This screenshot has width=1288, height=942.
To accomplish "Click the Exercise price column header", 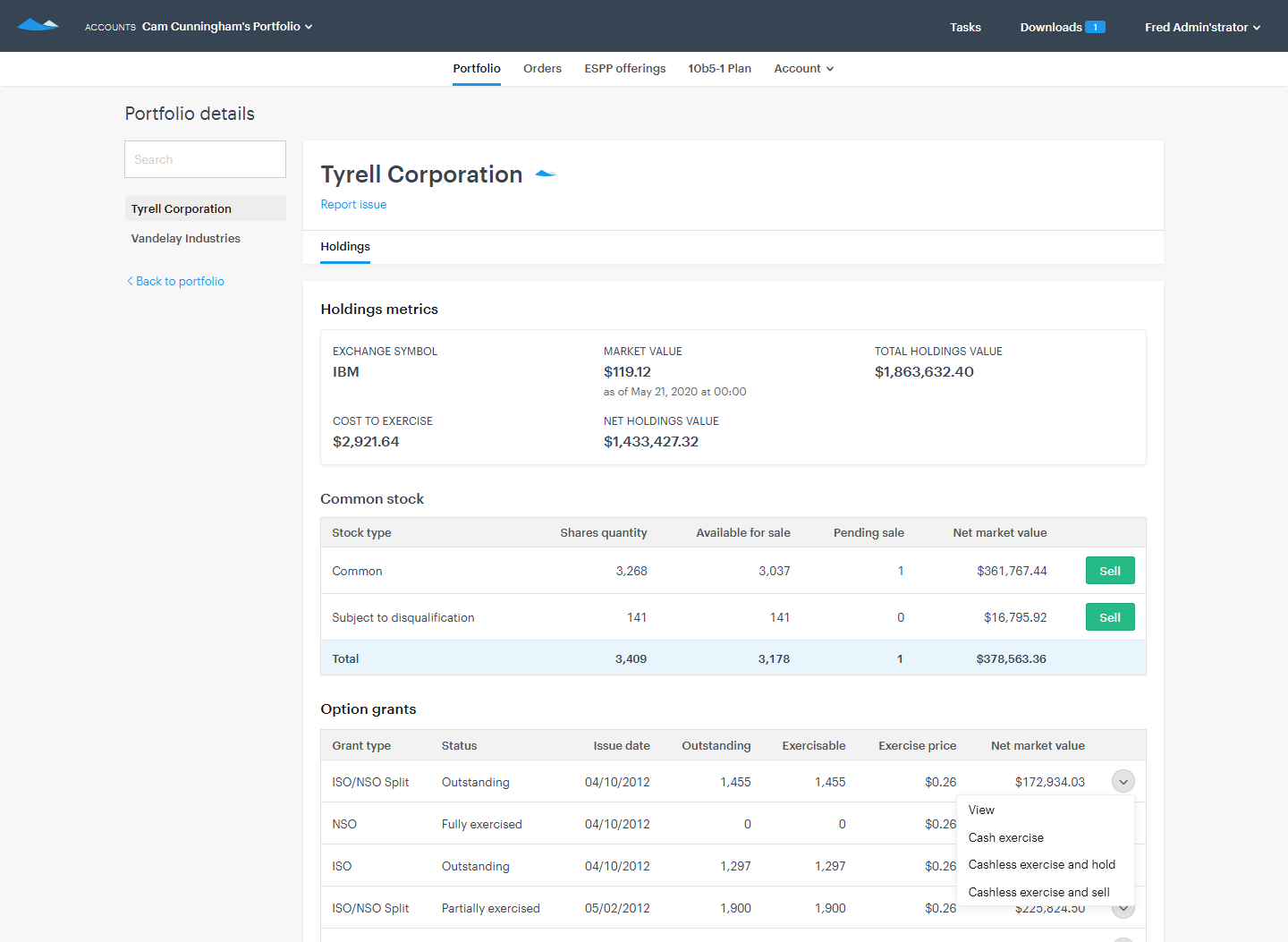I will (917, 745).
